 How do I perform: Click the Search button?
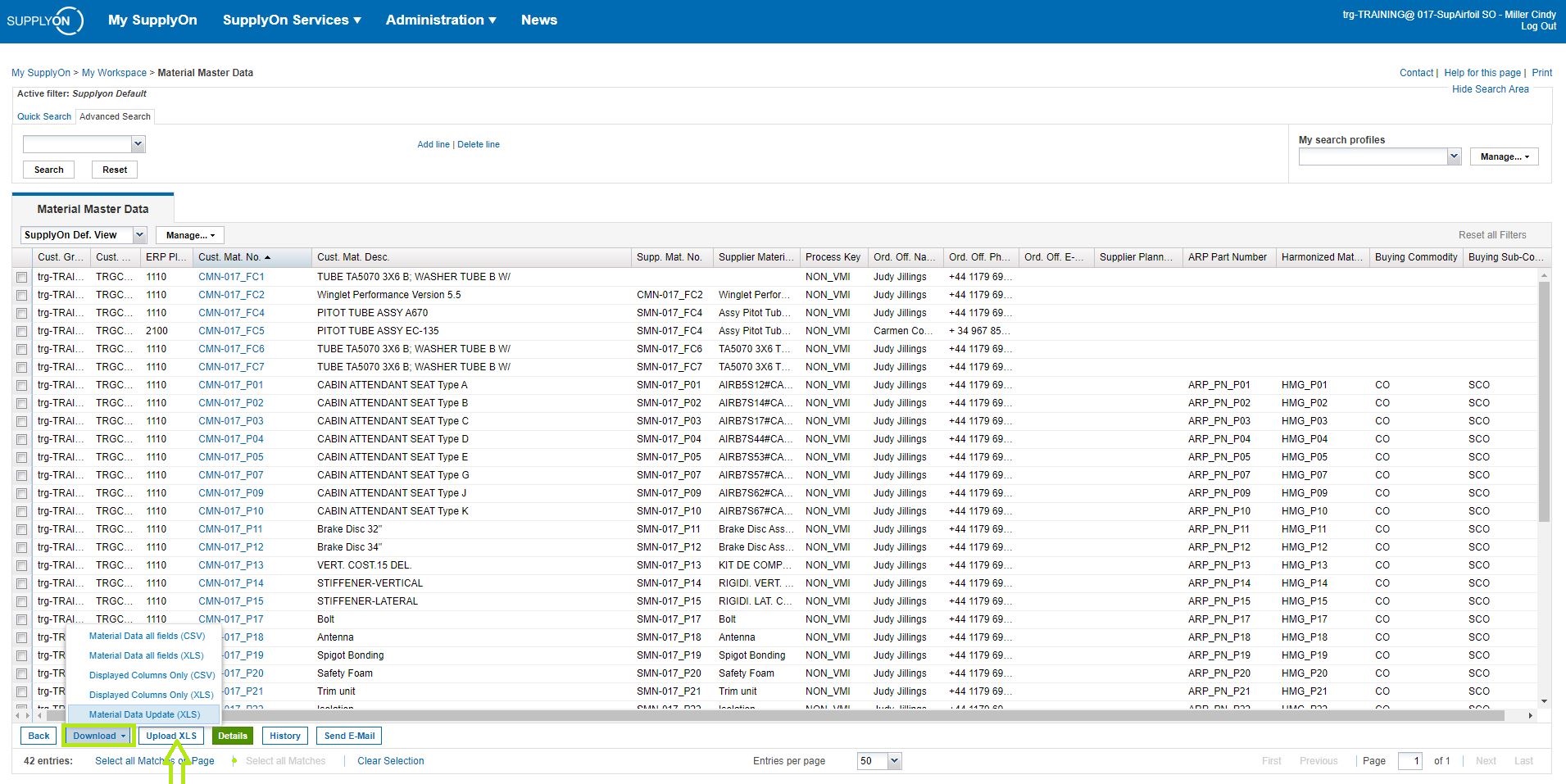pyautogui.click(x=48, y=170)
